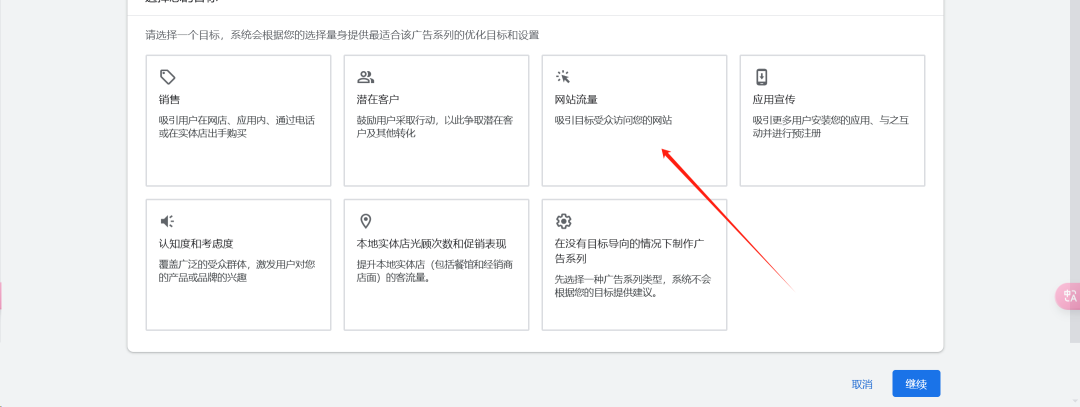
Task: Select 在没有目标导向的情况下制作广告系列 heading
Action: [628, 251]
